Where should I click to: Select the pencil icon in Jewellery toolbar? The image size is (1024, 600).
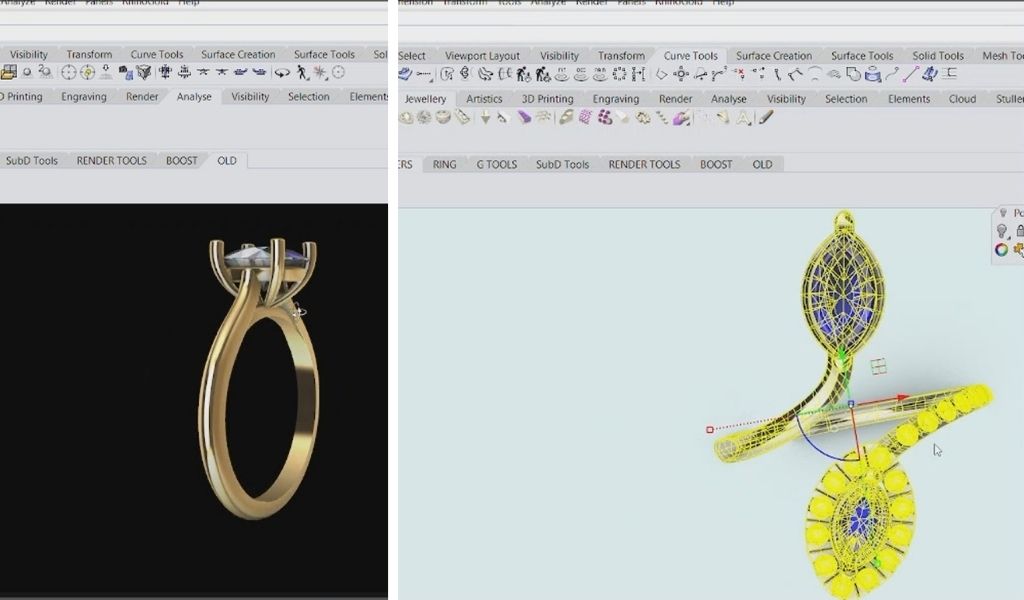click(x=766, y=118)
